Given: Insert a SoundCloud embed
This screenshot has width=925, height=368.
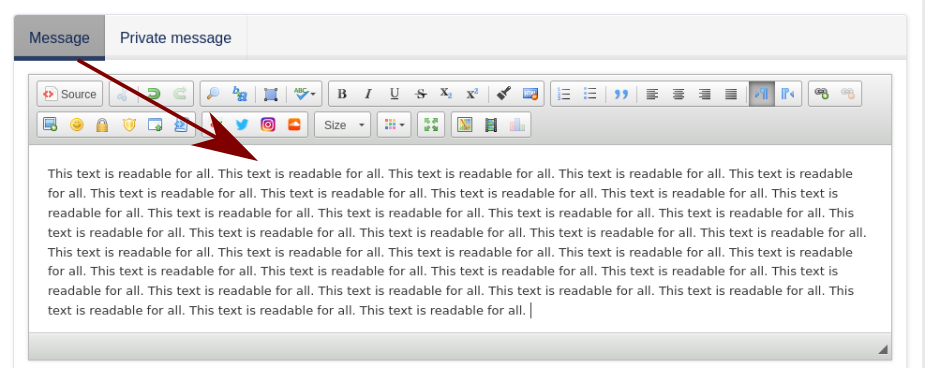Looking at the screenshot, I should coord(294,124).
